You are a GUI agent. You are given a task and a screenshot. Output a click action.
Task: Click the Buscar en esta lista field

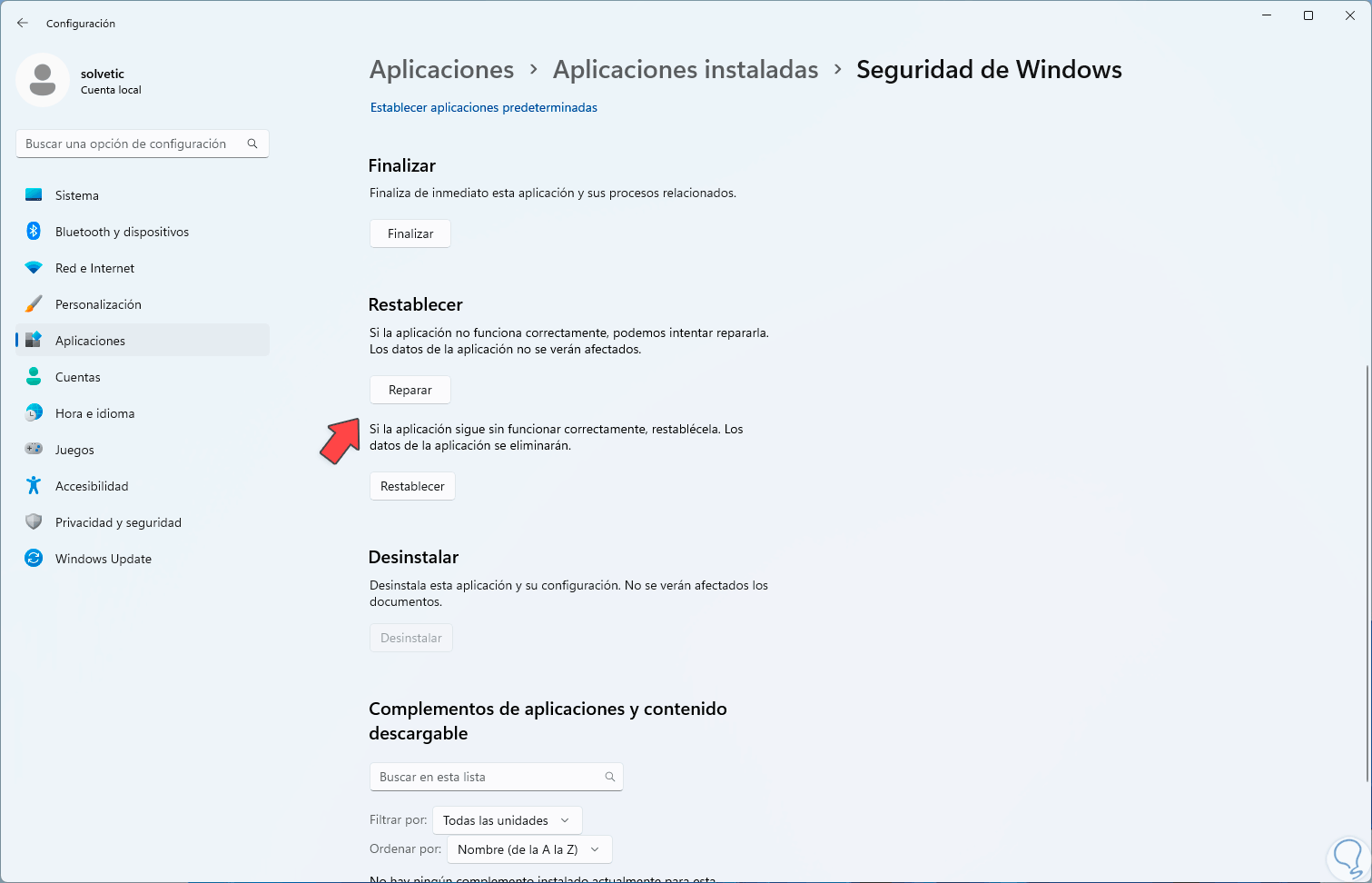tap(497, 777)
